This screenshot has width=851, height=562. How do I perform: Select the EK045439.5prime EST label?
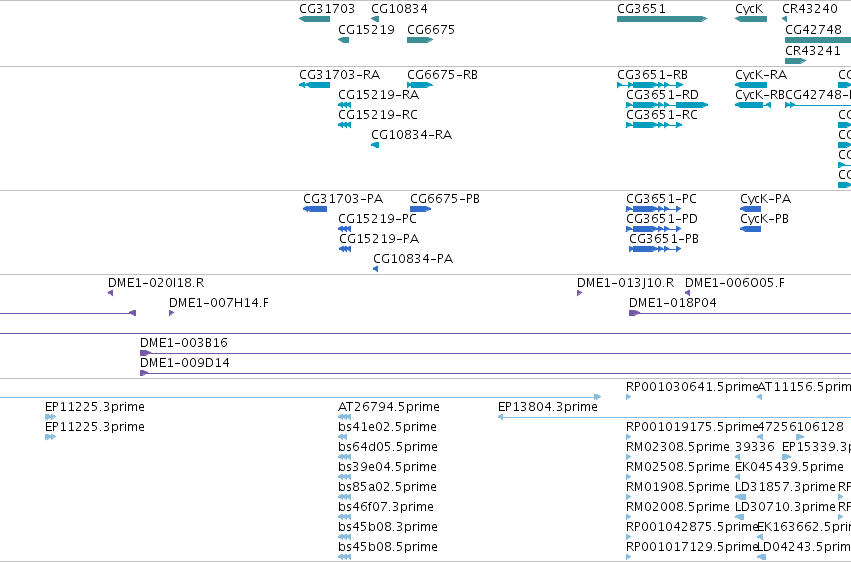[790, 468]
